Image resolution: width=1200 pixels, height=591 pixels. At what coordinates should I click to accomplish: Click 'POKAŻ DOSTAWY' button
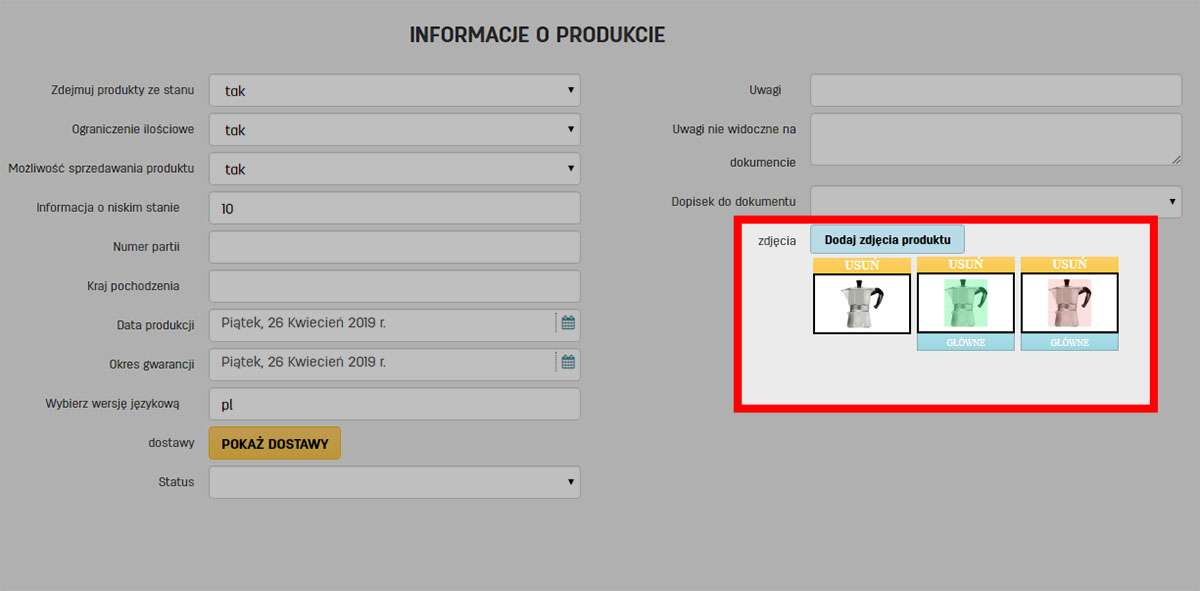pyautogui.click(x=275, y=443)
